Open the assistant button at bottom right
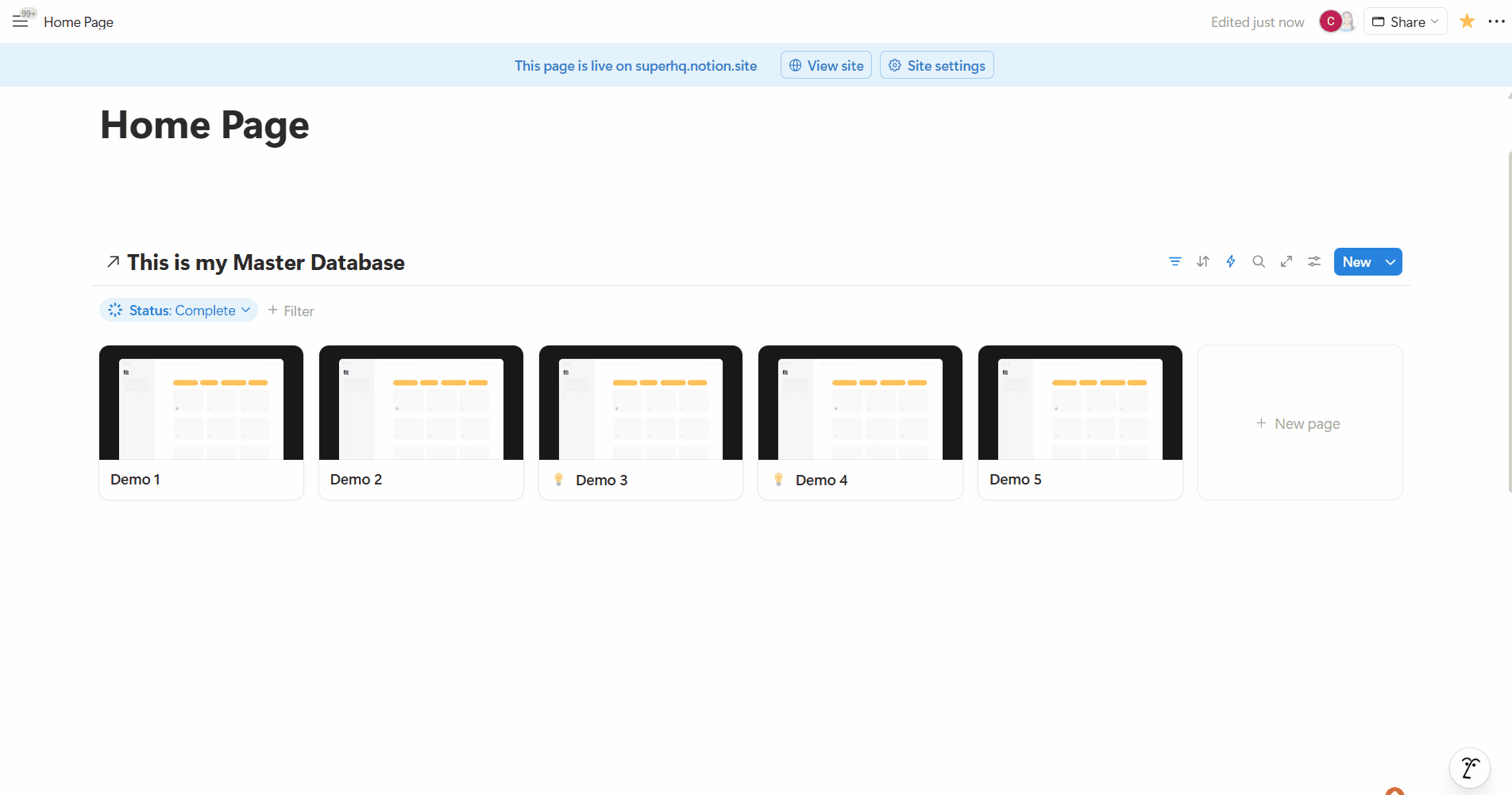Screen dimensions: 1512x795 pyautogui.click(x=1470, y=768)
